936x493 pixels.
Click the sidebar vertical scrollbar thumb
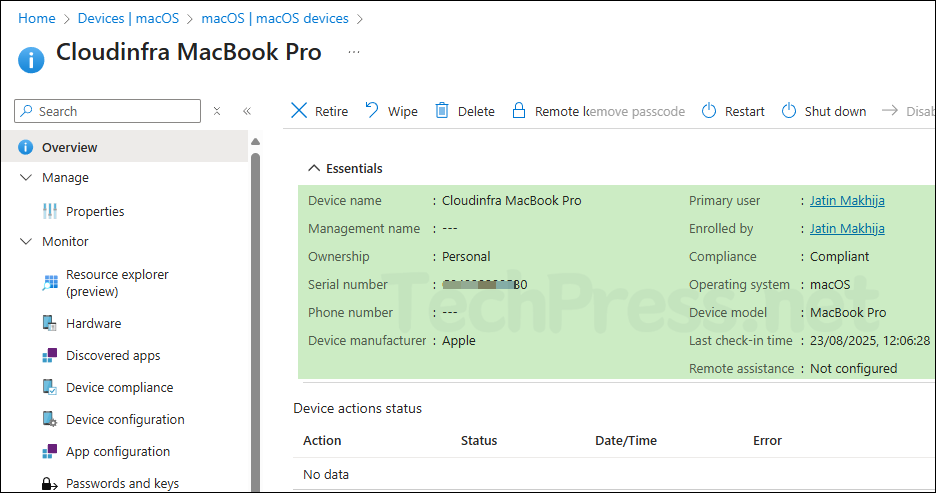[x=255, y=322]
